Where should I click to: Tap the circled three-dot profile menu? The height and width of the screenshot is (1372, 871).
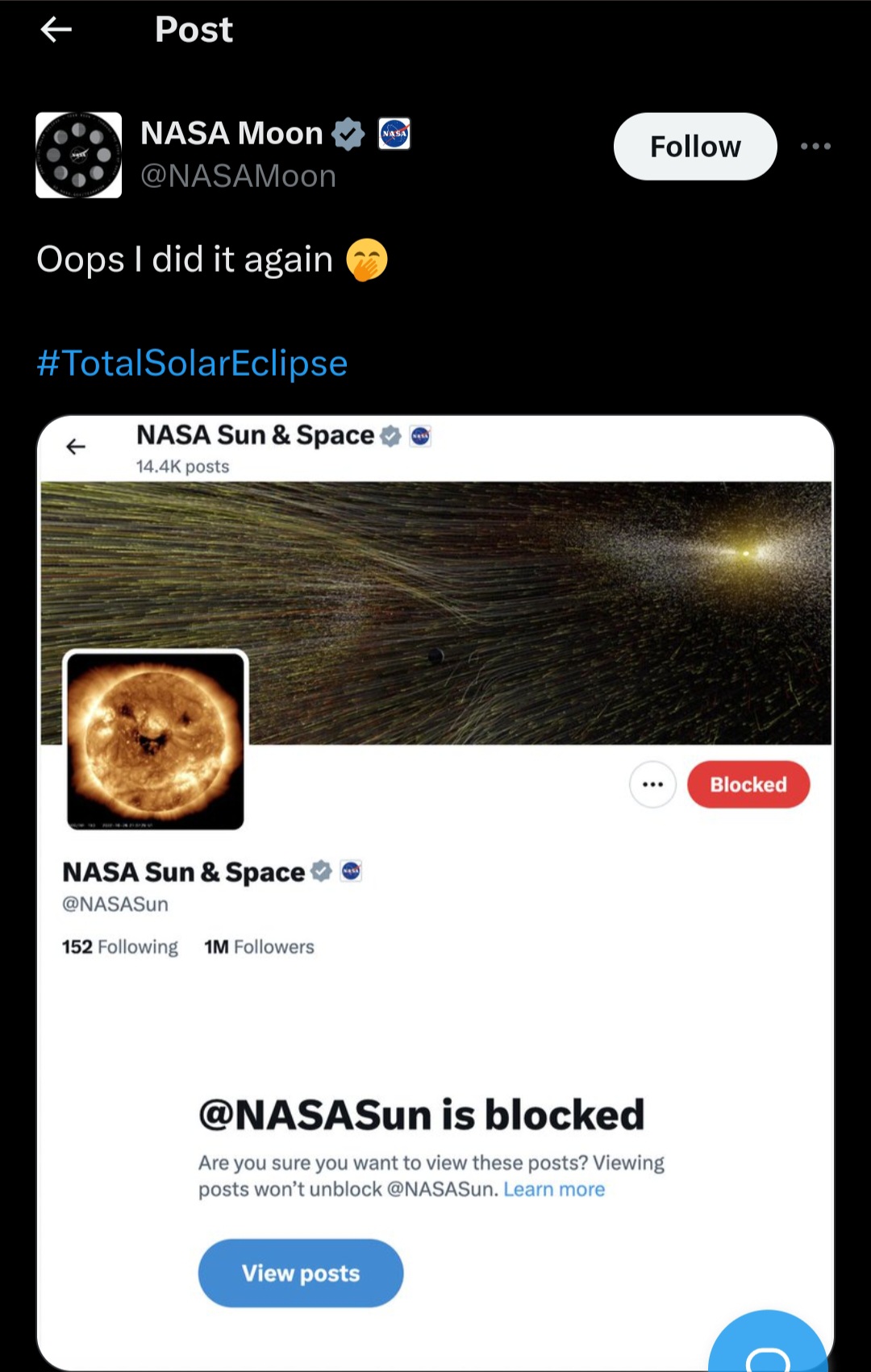(652, 784)
